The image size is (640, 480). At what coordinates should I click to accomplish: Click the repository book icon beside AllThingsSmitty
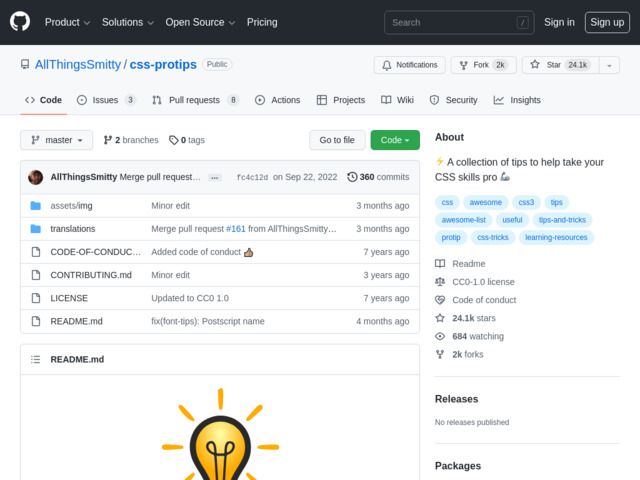(x=25, y=64)
